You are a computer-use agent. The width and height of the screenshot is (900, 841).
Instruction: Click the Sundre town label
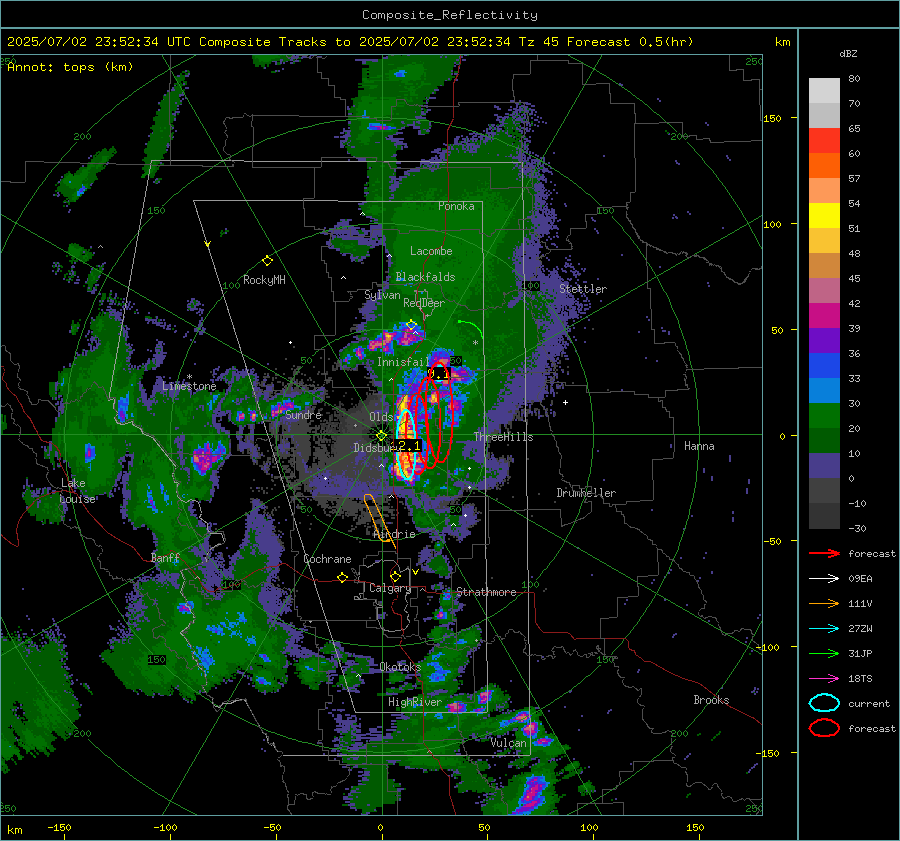tap(303, 415)
